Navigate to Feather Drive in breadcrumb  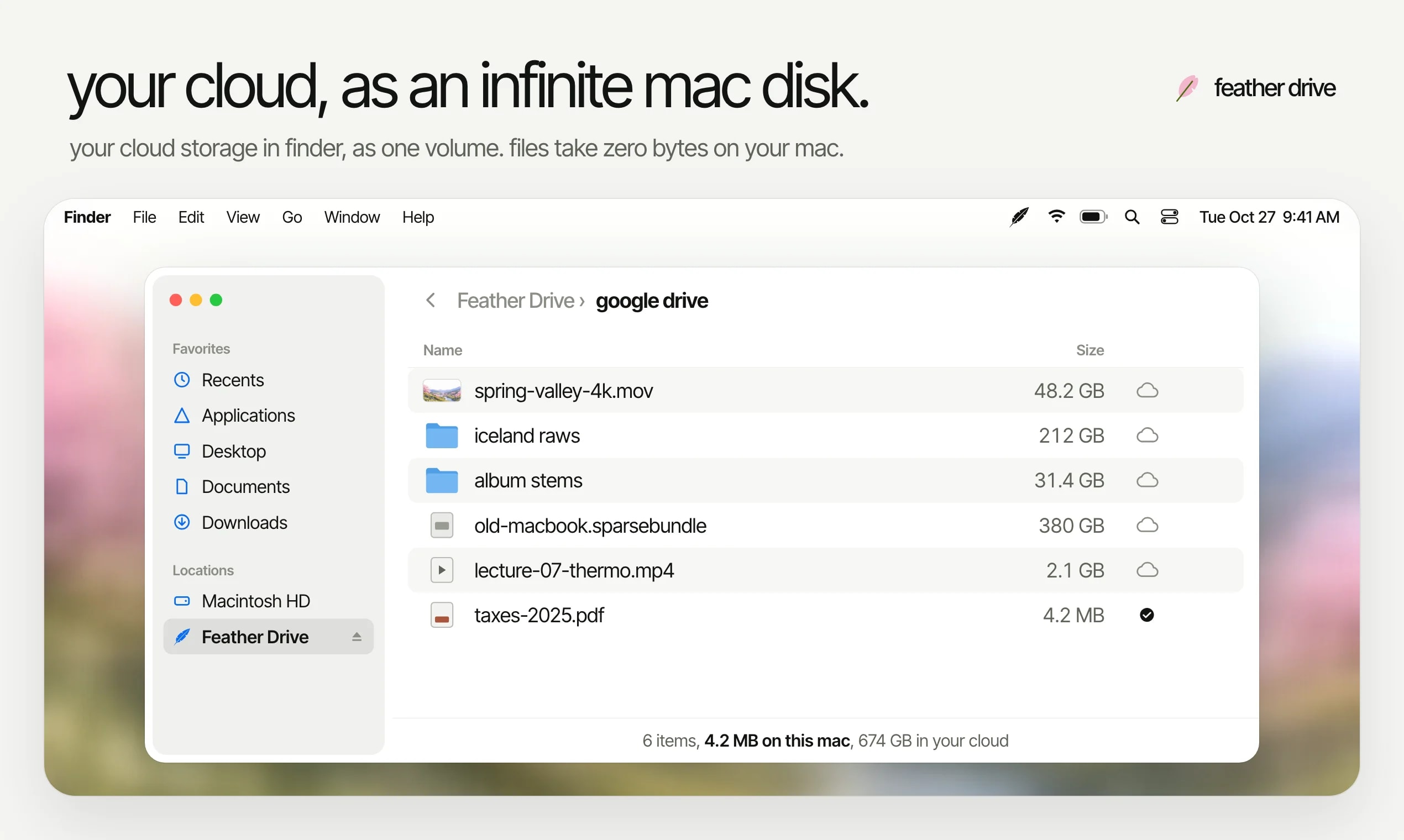click(x=515, y=301)
